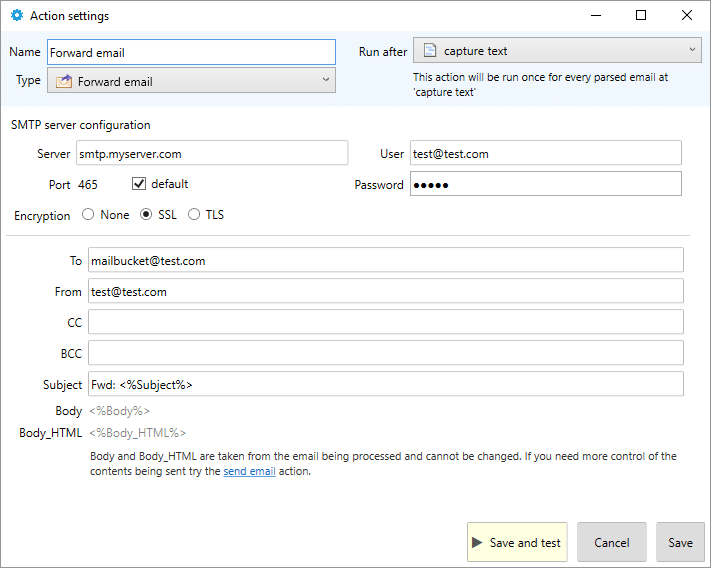The width and height of the screenshot is (711, 568).
Task: Click the User input field
Action: pyautogui.click(x=545, y=153)
